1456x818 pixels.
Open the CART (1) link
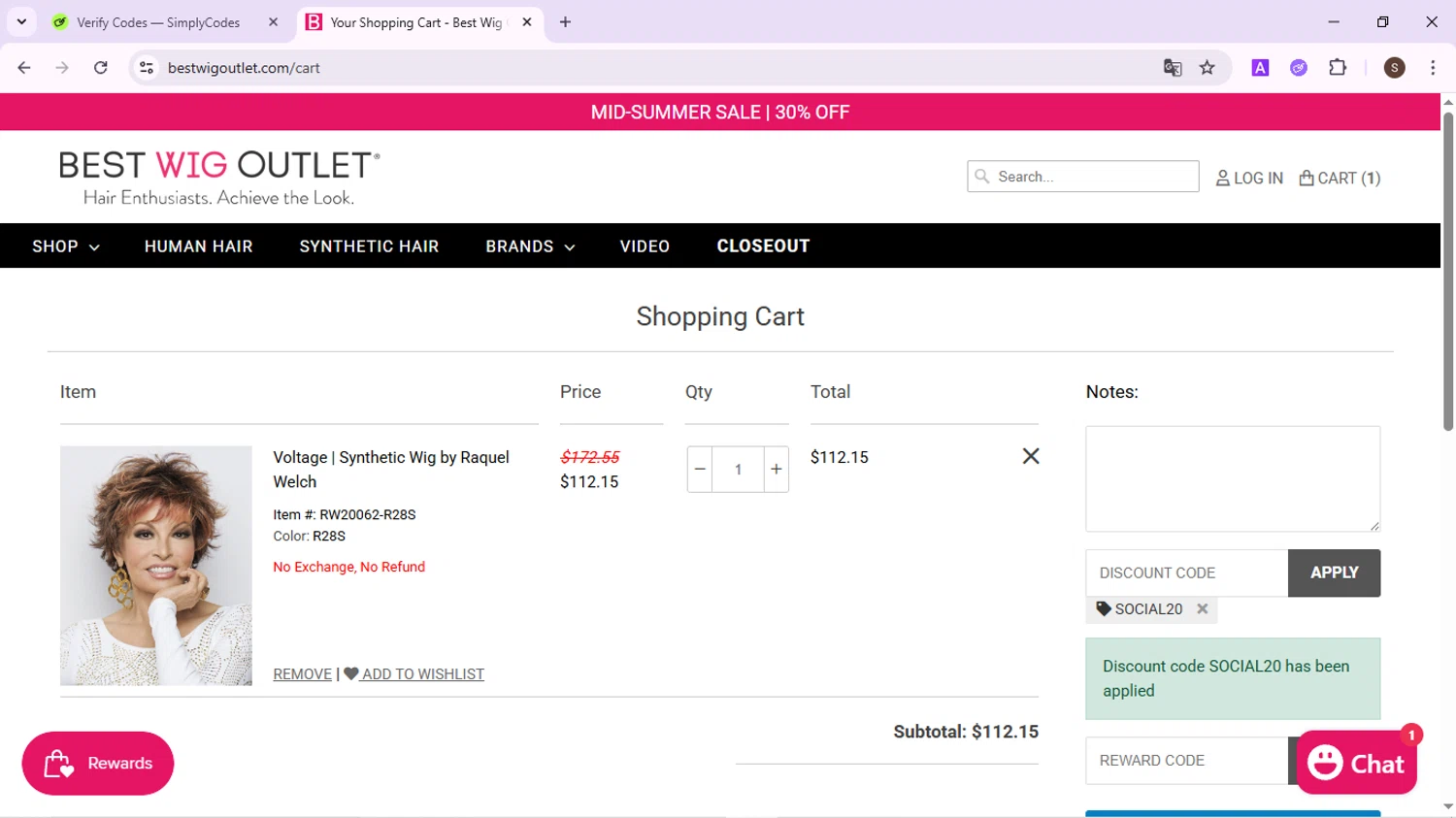(x=1340, y=178)
